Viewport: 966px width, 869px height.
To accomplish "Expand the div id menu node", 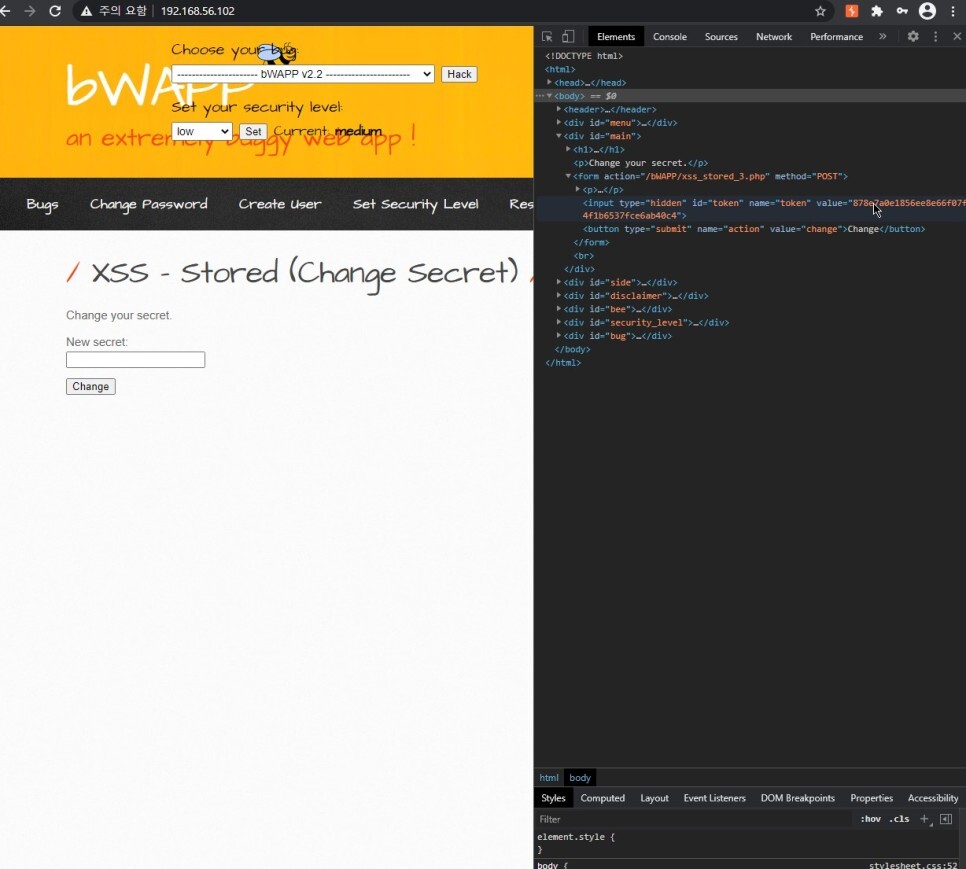I will tap(559, 122).
